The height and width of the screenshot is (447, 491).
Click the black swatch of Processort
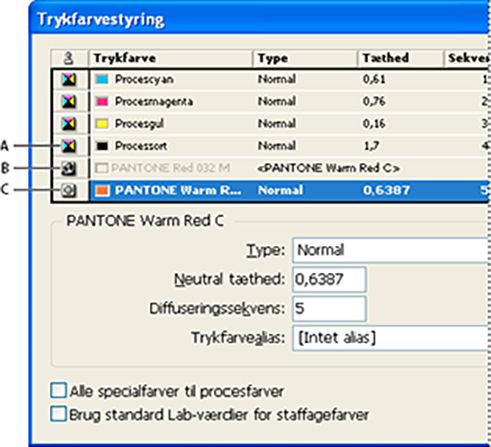coord(102,146)
